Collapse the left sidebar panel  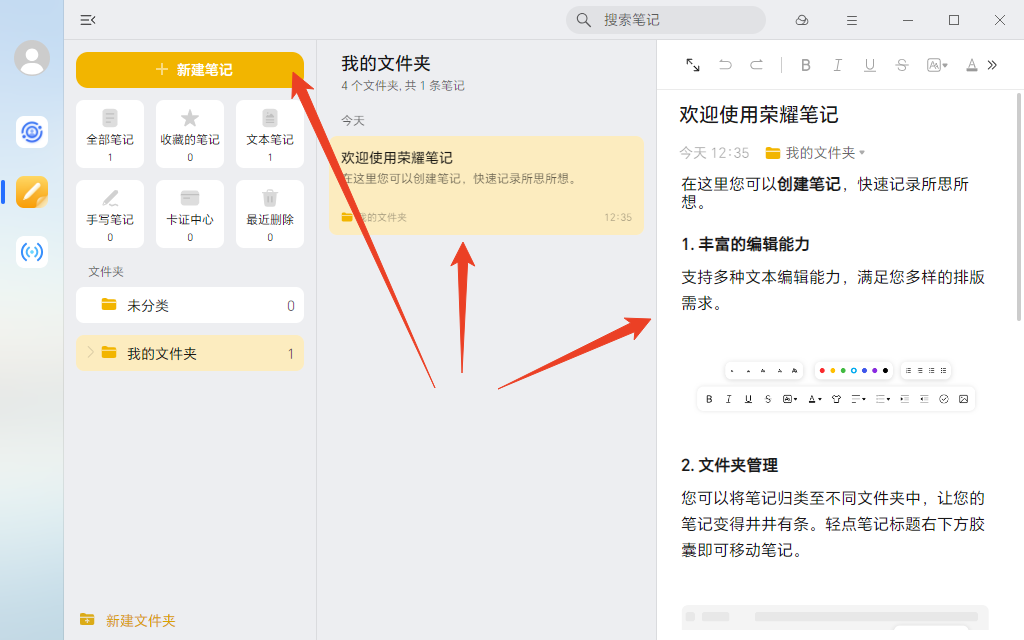coord(87,19)
